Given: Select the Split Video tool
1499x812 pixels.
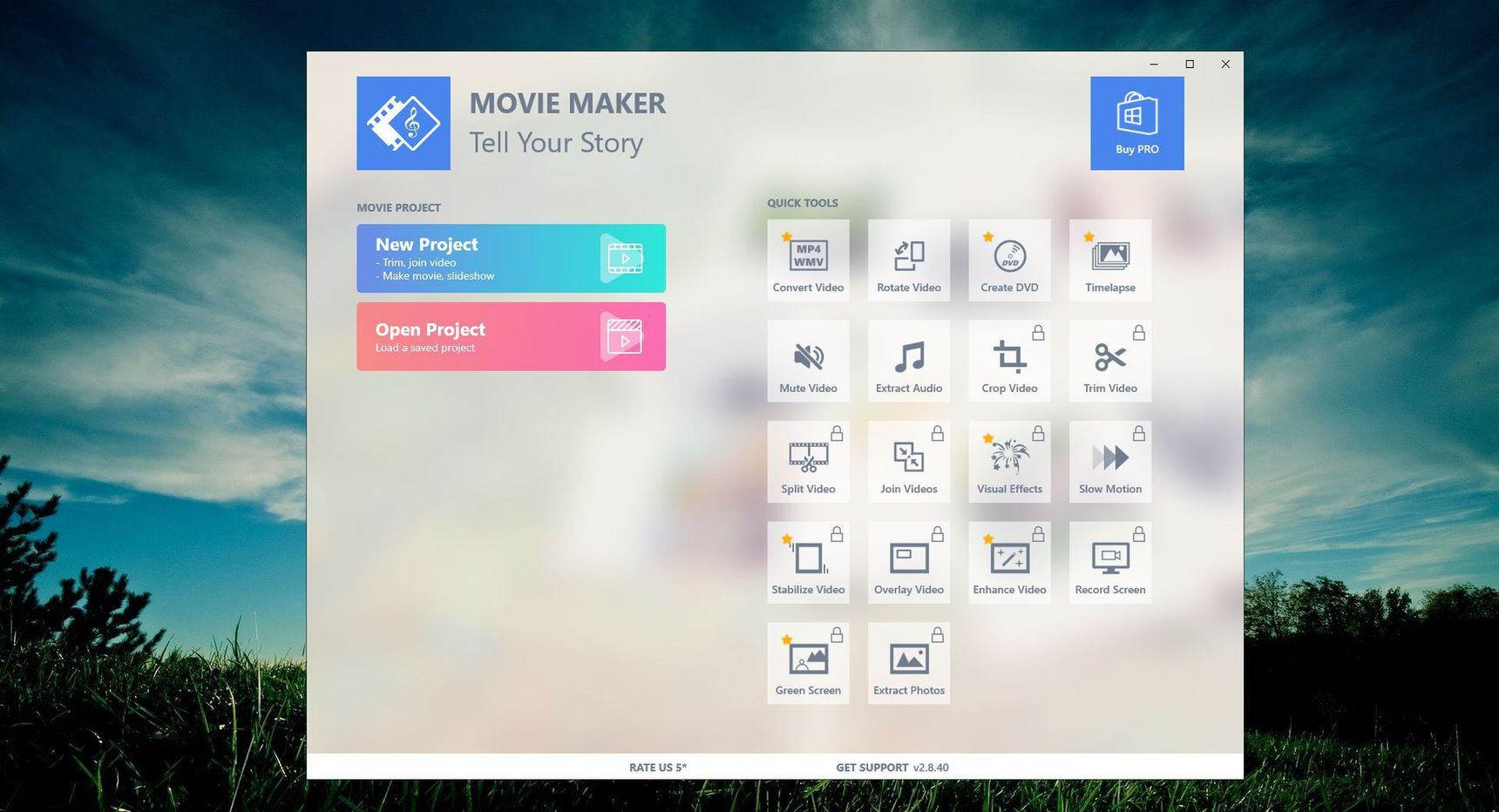Looking at the screenshot, I should pos(808,462).
